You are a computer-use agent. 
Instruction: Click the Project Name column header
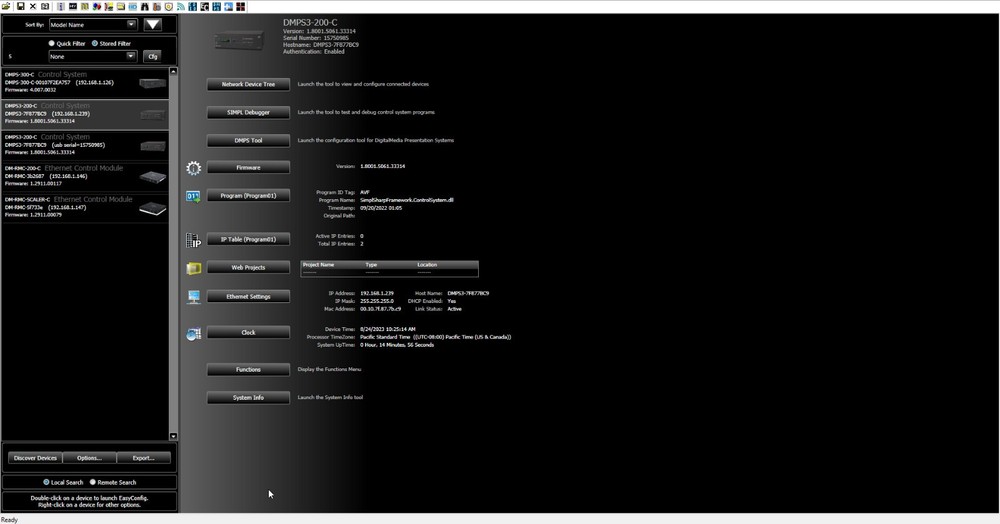318,265
